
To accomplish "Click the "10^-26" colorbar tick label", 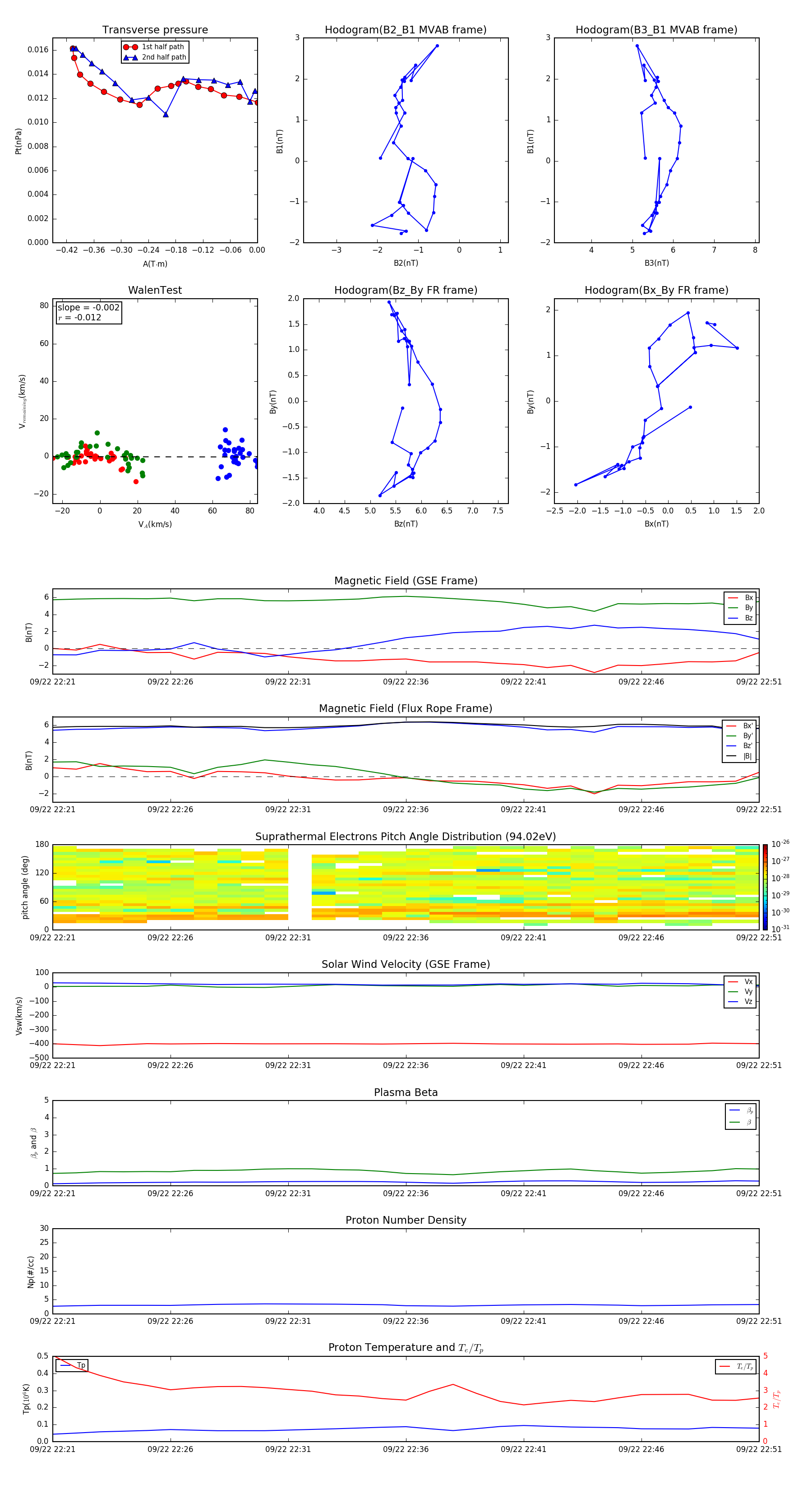I will click(780, 844).
